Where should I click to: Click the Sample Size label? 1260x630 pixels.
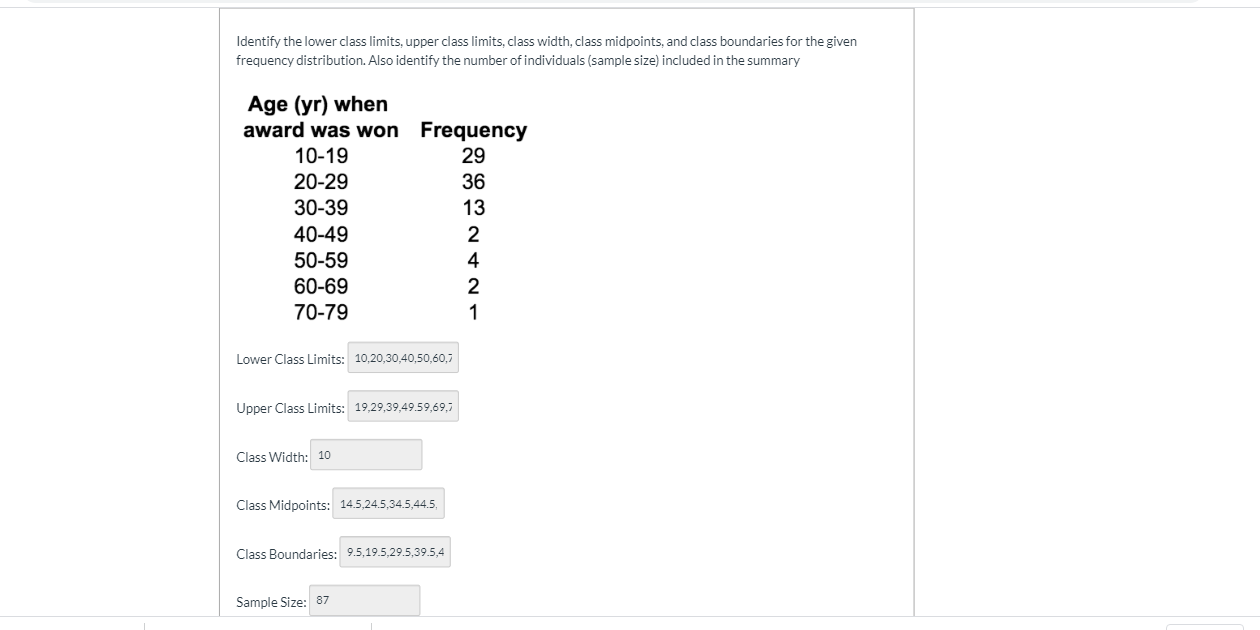click(268, 601)
